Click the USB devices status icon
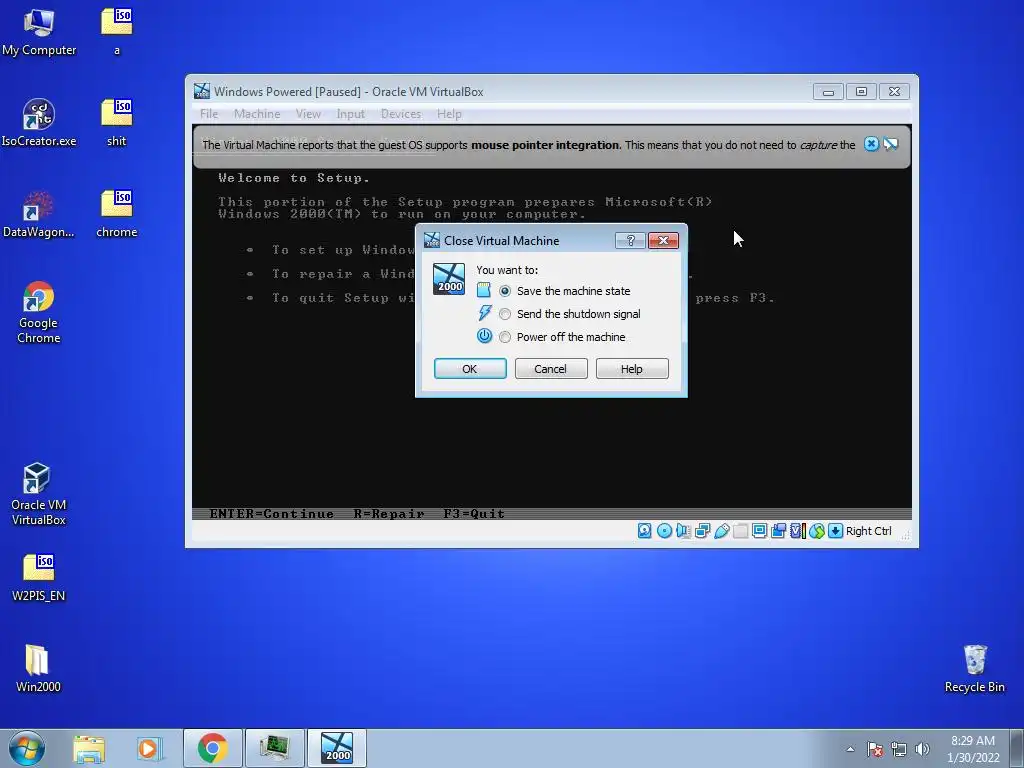 [722, 531]
